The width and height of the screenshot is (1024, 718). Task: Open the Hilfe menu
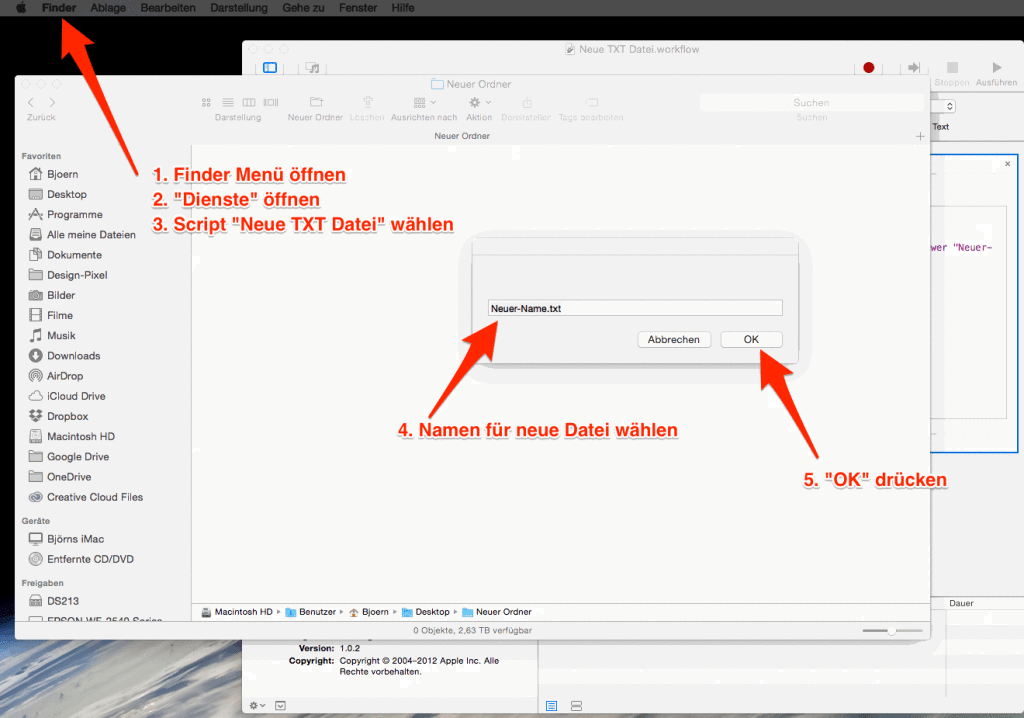tap(402, 8)
